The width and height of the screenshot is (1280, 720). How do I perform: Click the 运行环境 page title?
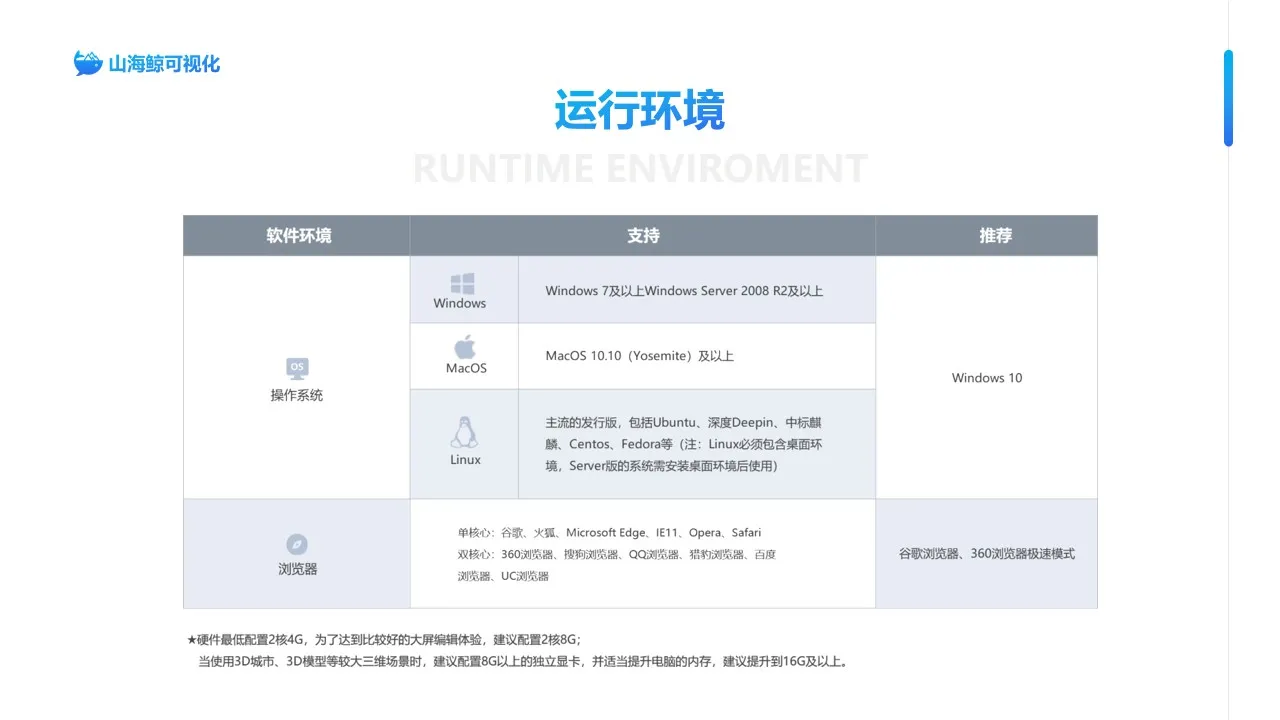(x=640, y=110)
